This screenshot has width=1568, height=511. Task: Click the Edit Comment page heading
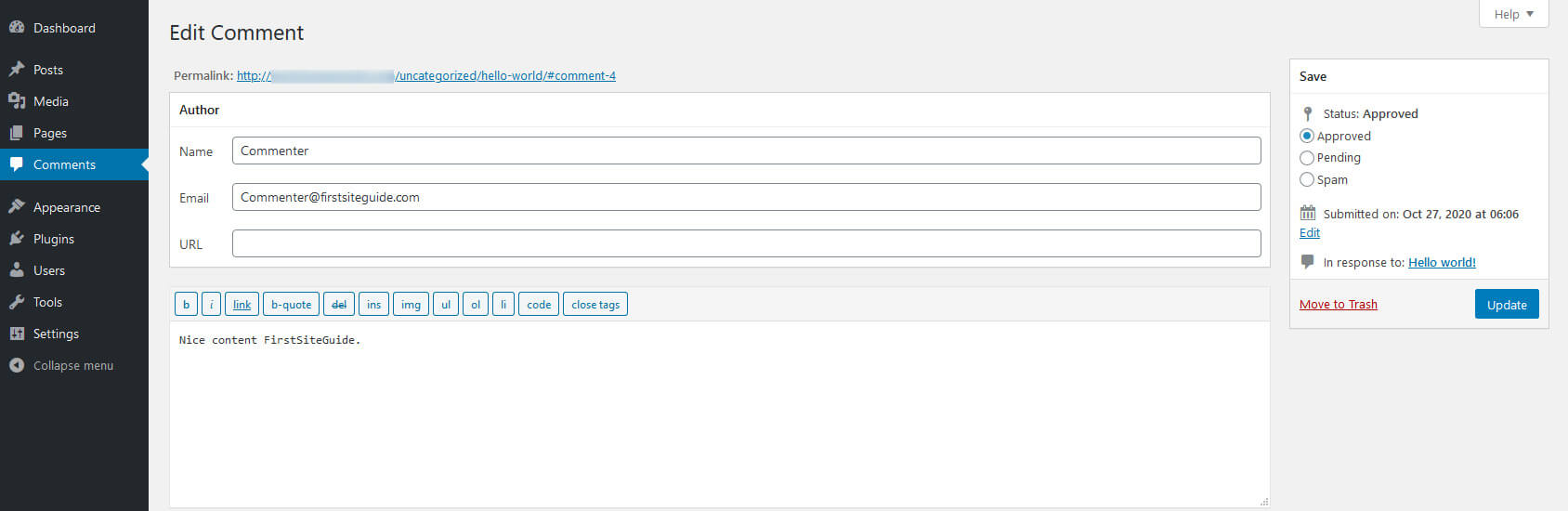point(237,33)
